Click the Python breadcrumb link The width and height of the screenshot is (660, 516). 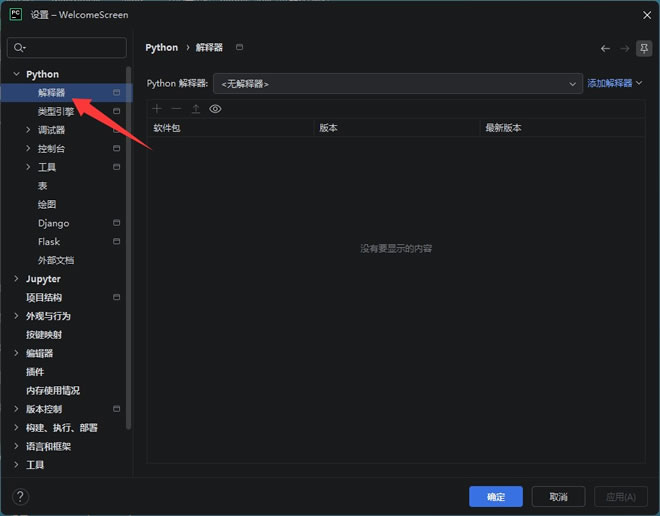[162, 48]
